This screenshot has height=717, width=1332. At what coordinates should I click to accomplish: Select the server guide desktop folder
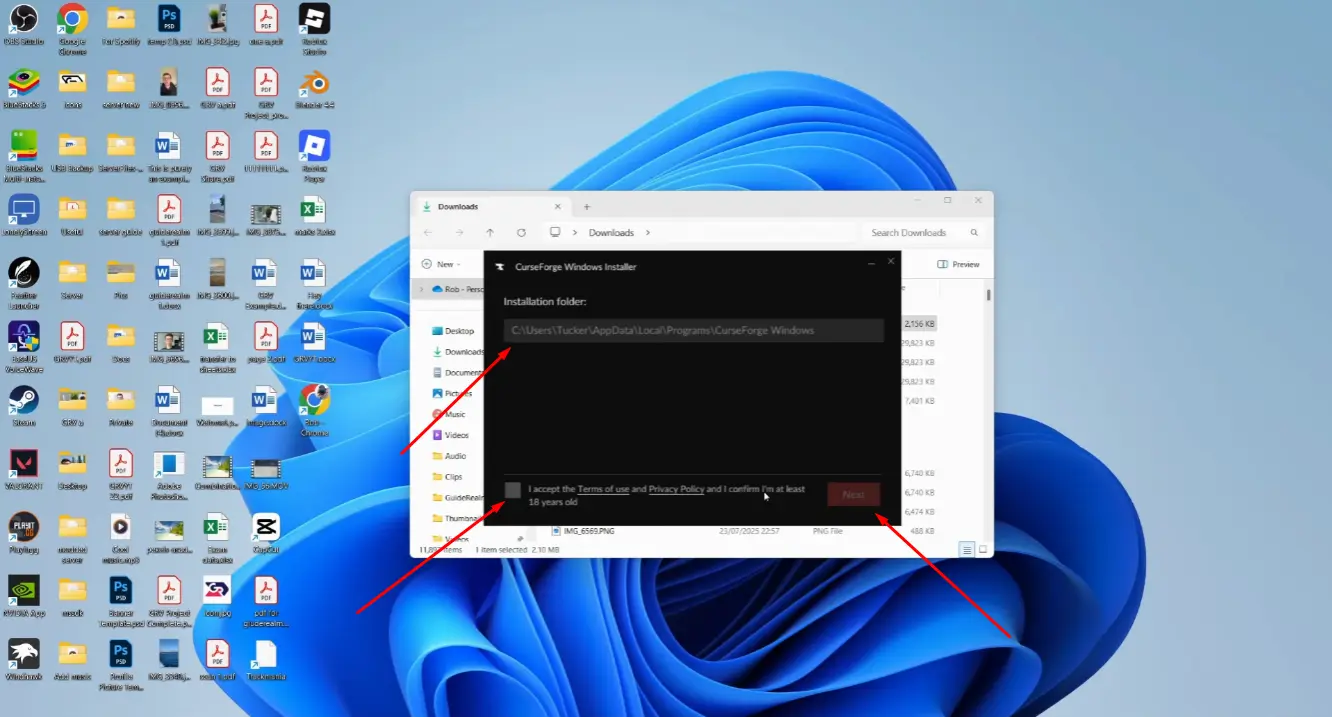120,214
